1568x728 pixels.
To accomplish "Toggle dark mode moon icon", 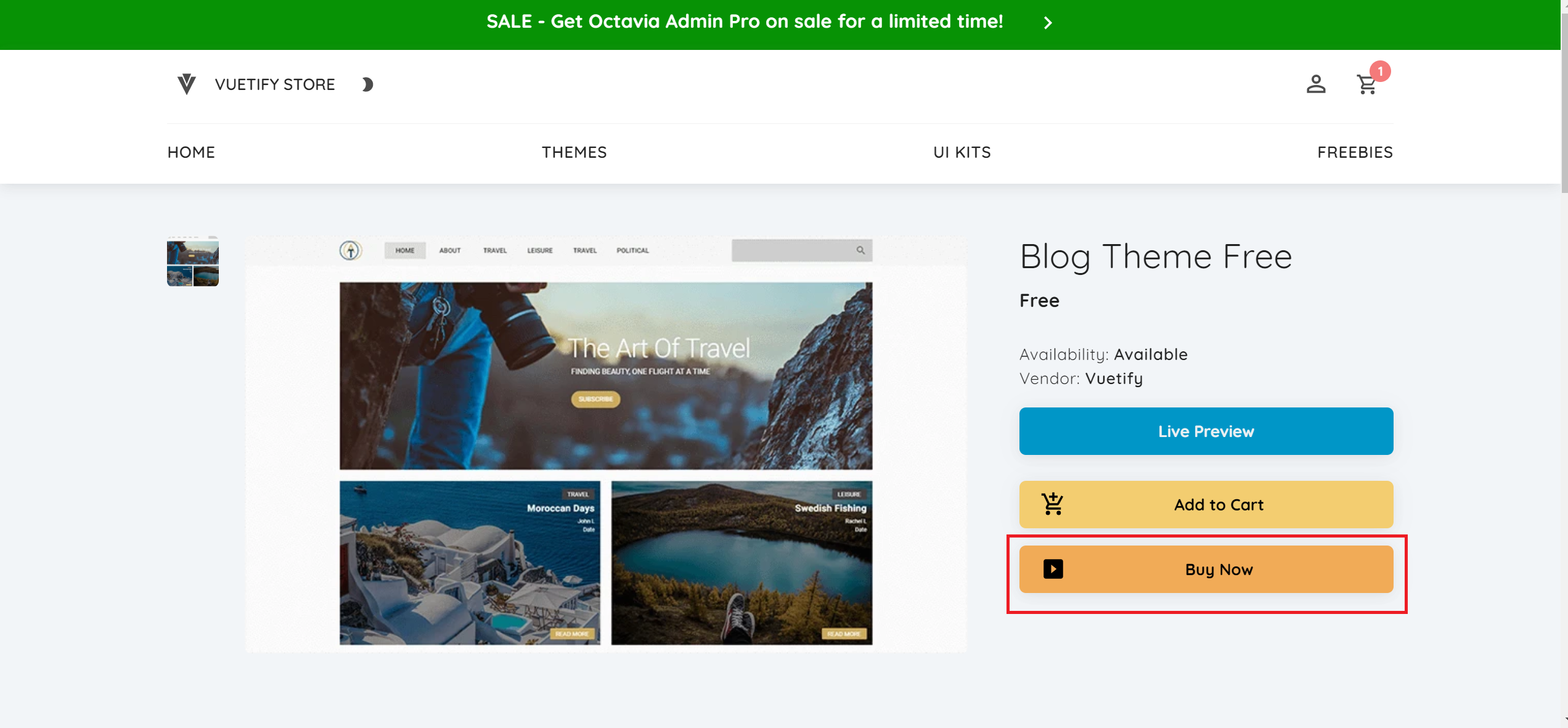I will click(367, 84).
